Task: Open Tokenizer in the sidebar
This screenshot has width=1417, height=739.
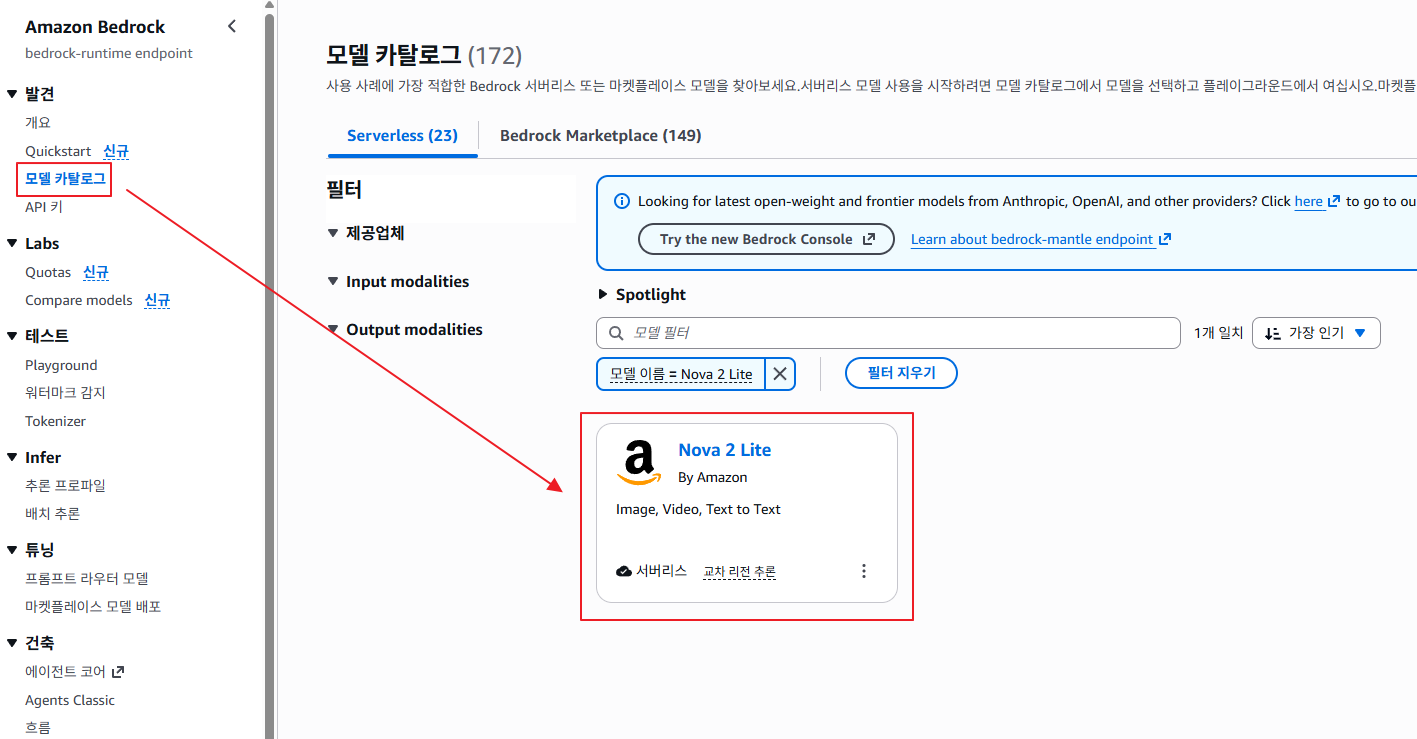Action: point(56,421)
